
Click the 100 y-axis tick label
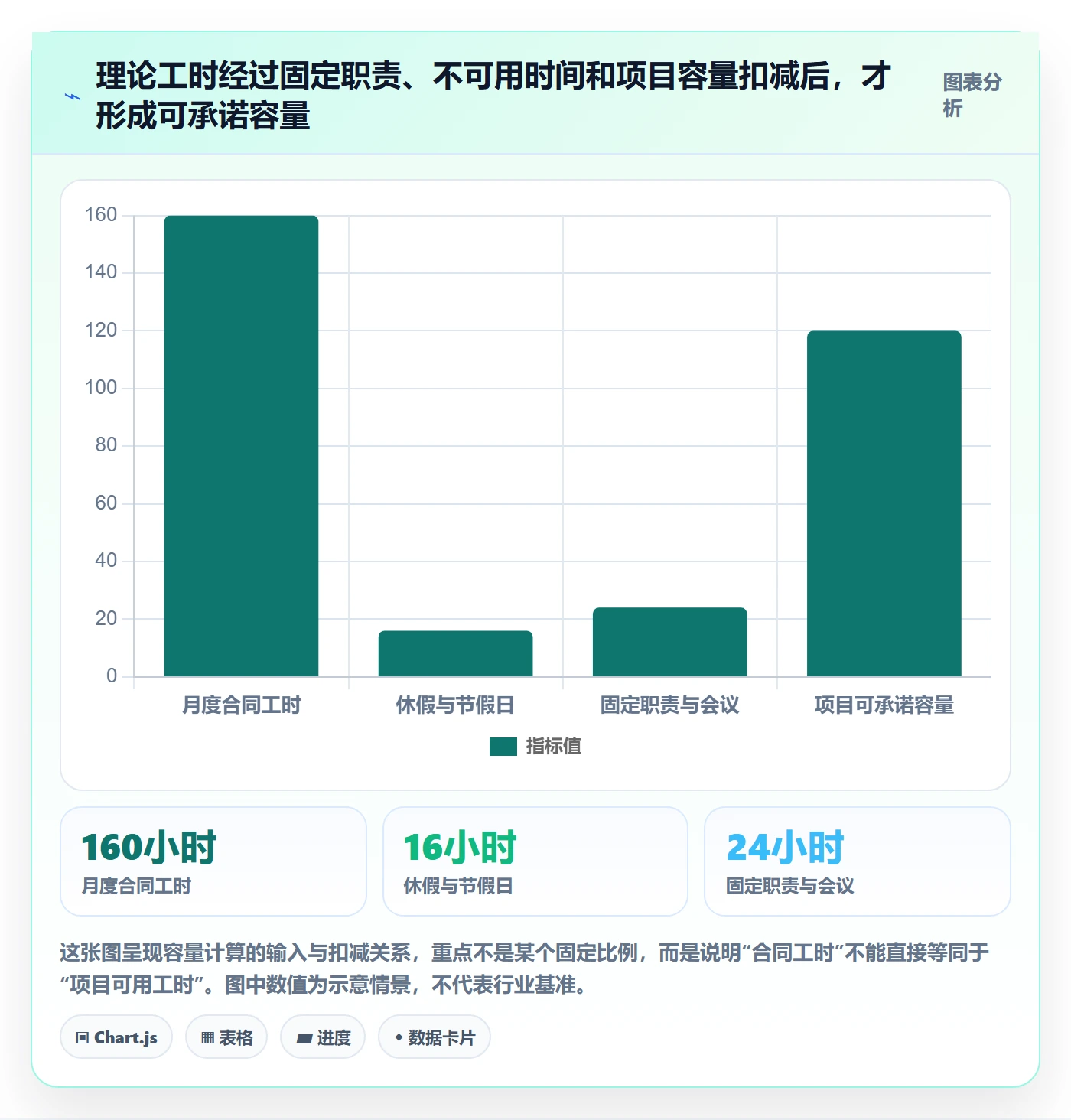pyautogui.click(x=101, y=388)
